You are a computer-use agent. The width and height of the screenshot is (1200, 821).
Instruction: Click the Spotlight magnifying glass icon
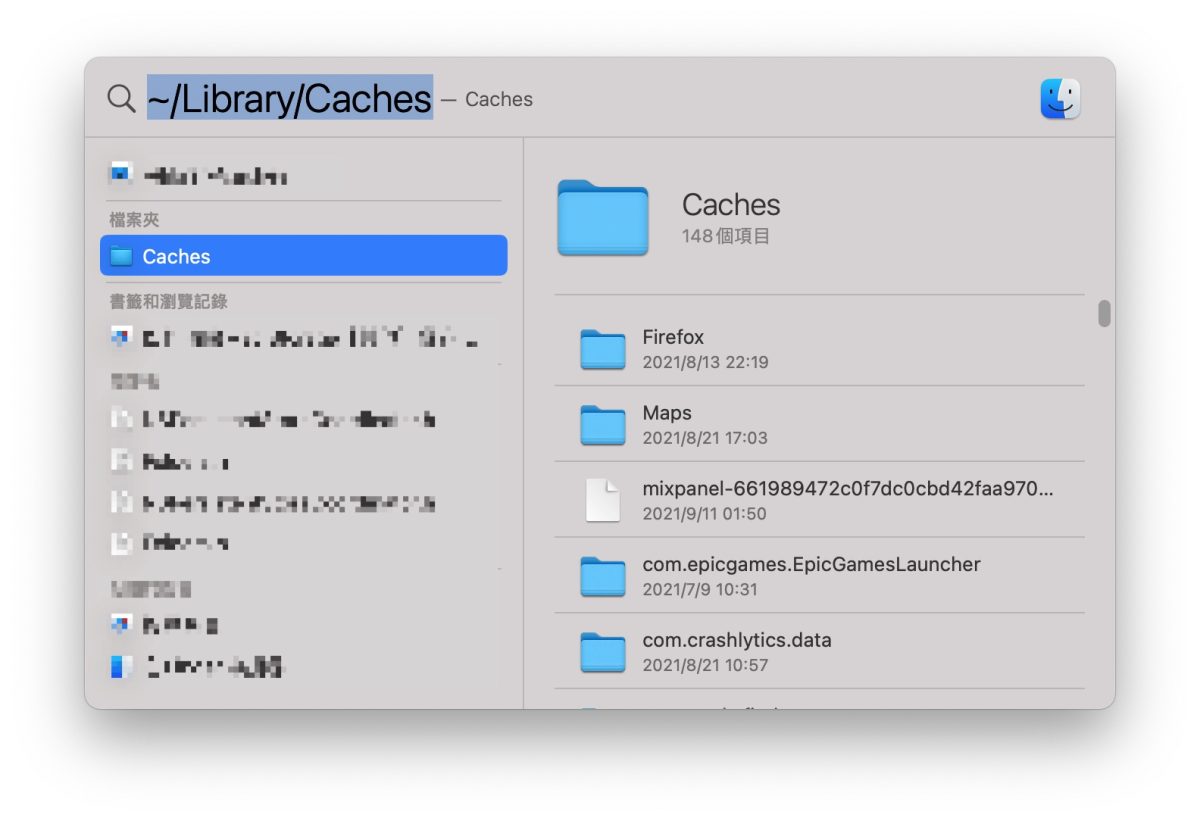tap(121, 98)
